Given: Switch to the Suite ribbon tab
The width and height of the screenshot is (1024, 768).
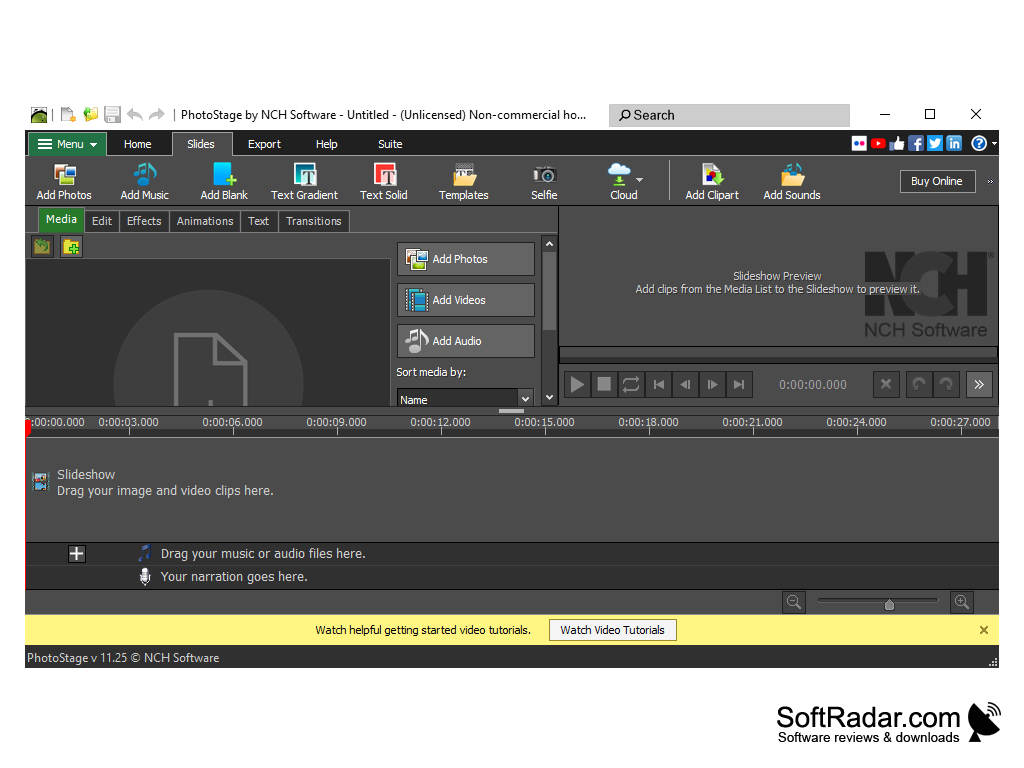Looking at the screenshot, I should point(390,144).
